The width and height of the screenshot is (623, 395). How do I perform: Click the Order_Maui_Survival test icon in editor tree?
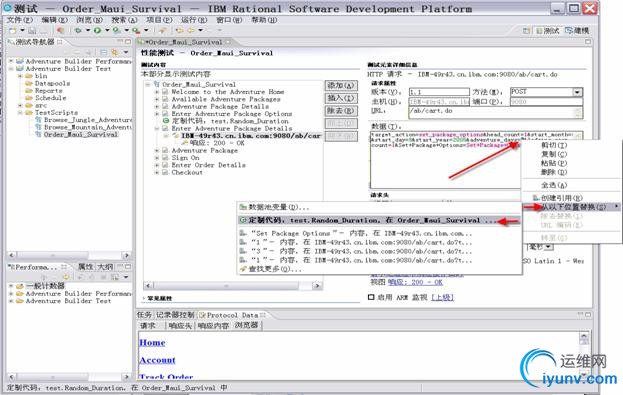pos(157,84)
